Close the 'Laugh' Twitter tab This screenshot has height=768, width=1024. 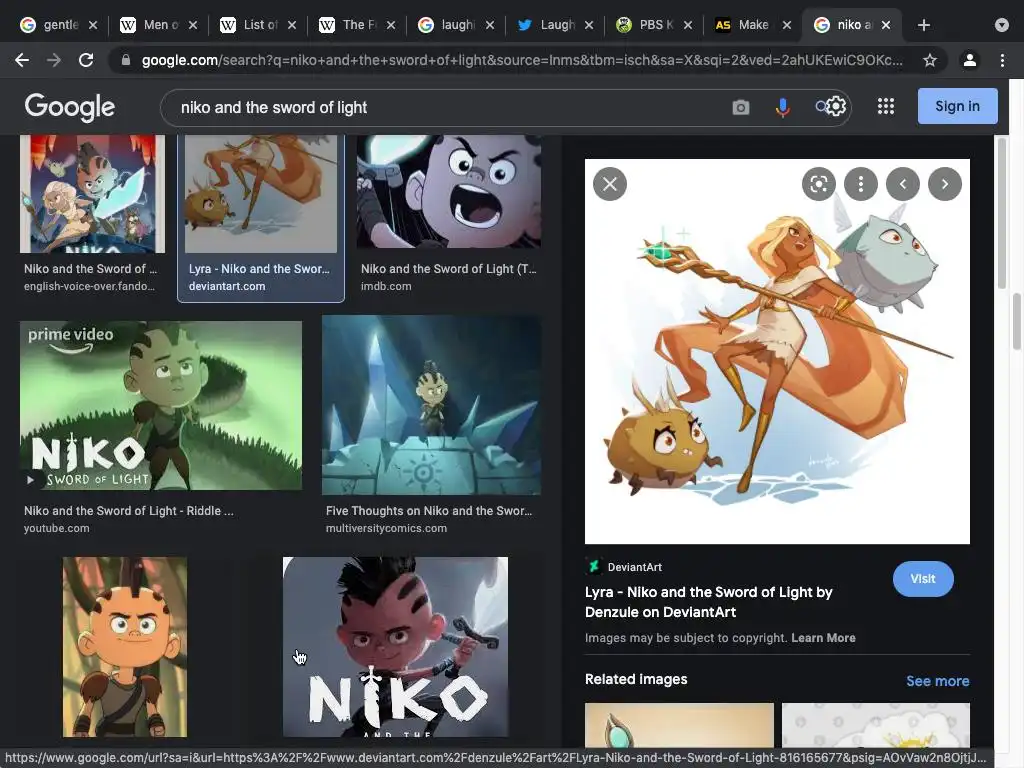589,25
